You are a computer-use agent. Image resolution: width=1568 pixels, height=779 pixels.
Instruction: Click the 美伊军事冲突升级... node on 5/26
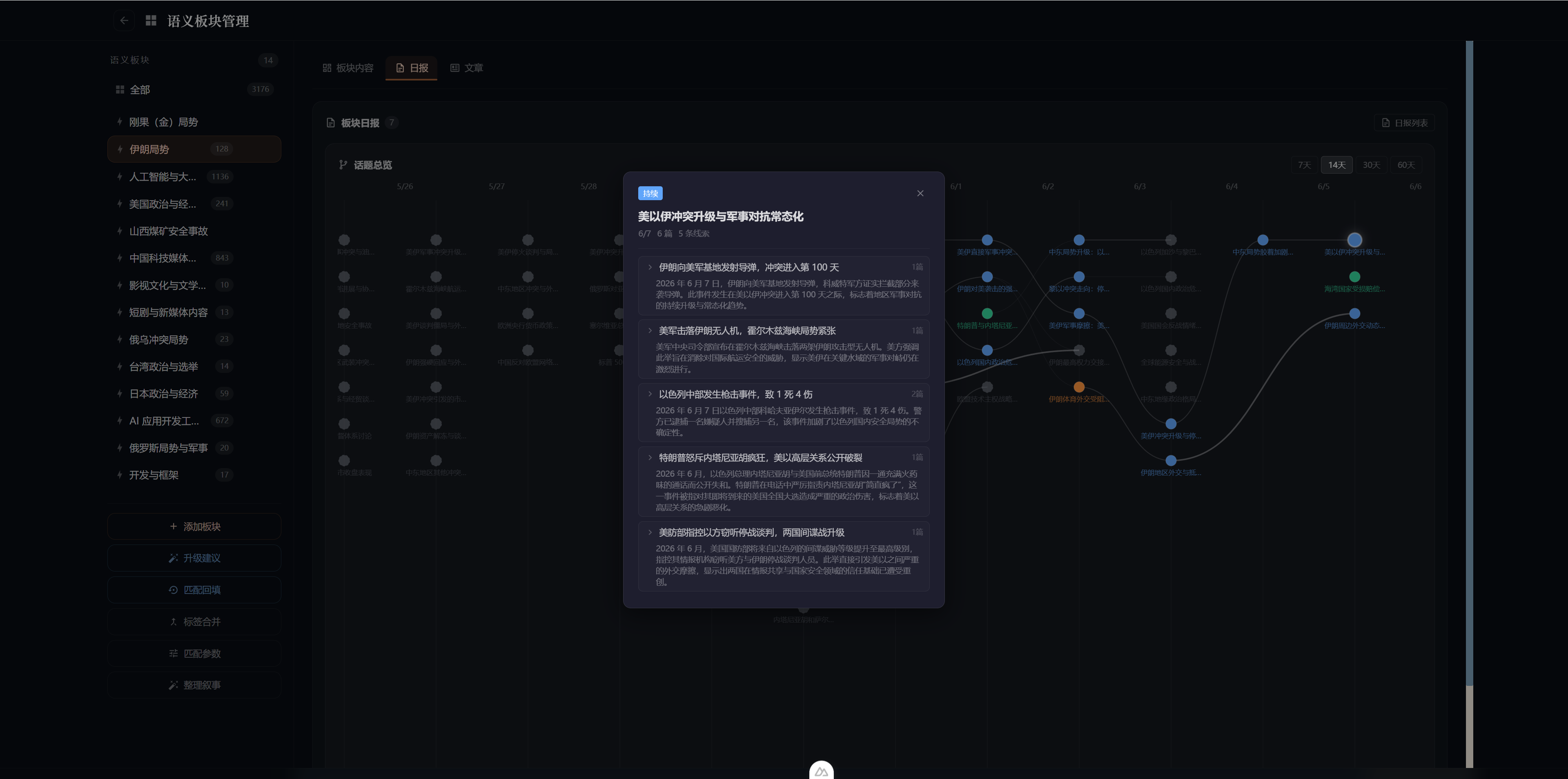tap(436, 239)
